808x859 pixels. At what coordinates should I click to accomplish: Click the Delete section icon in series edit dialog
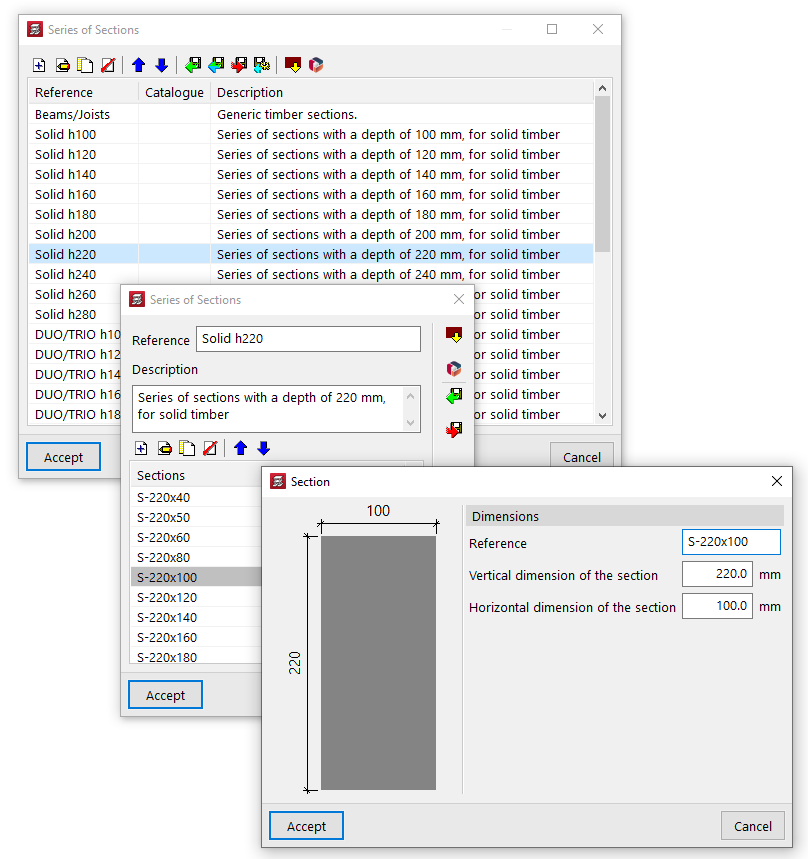point(210,449)
